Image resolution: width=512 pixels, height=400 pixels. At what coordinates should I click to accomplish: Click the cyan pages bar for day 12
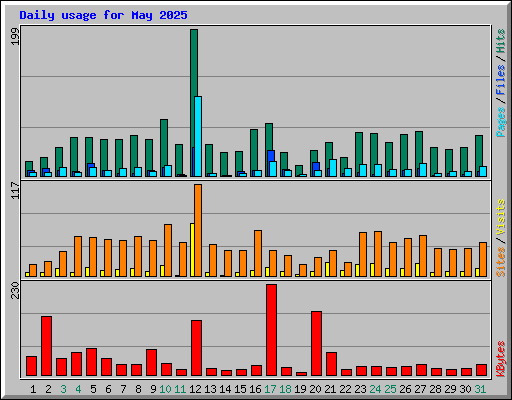point(198,136)
